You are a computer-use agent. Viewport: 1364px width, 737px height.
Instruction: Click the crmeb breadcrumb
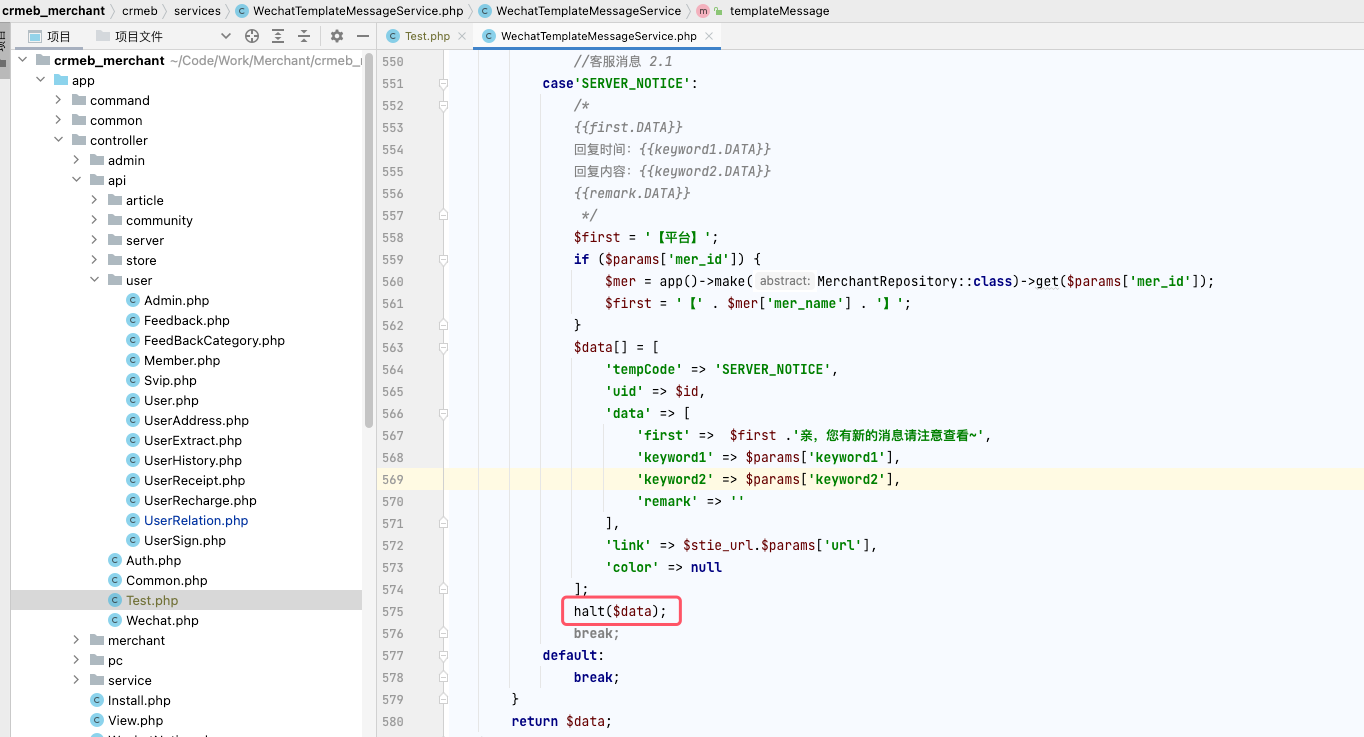[x=140, y=11]
